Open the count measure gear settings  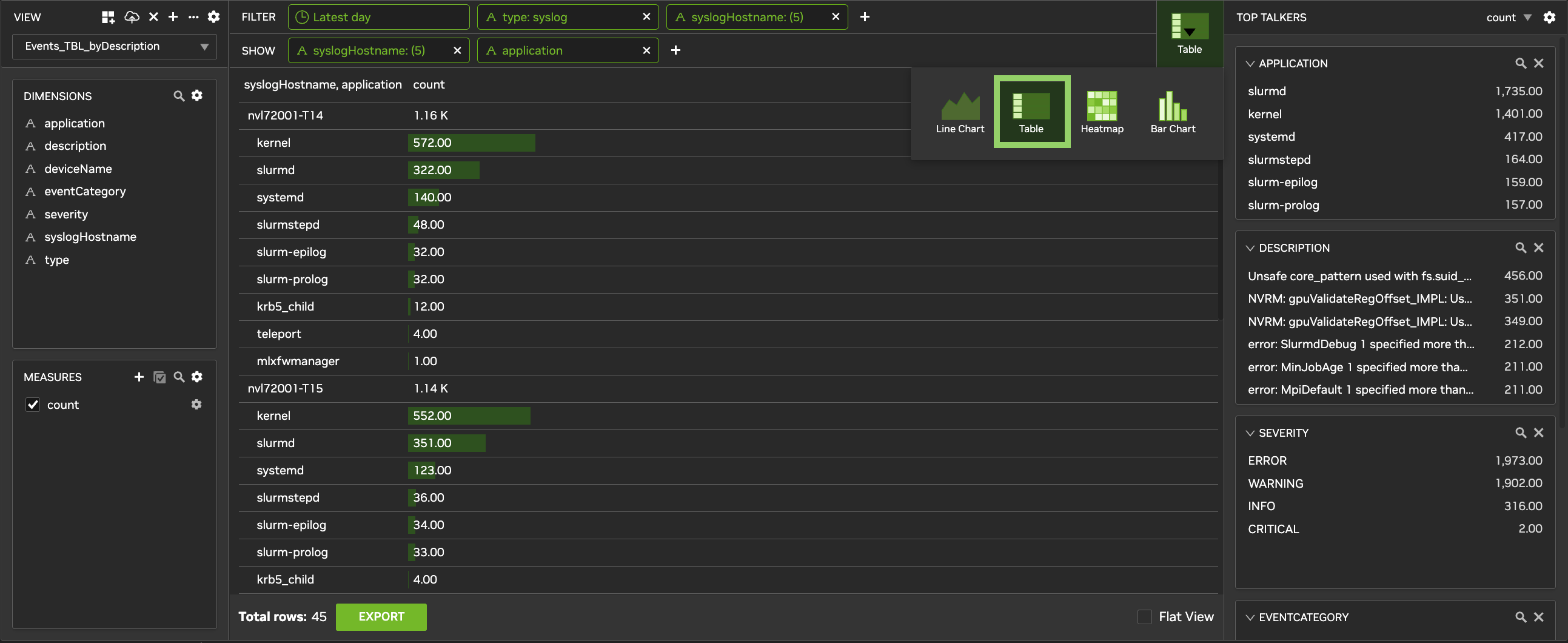(196, 405)
